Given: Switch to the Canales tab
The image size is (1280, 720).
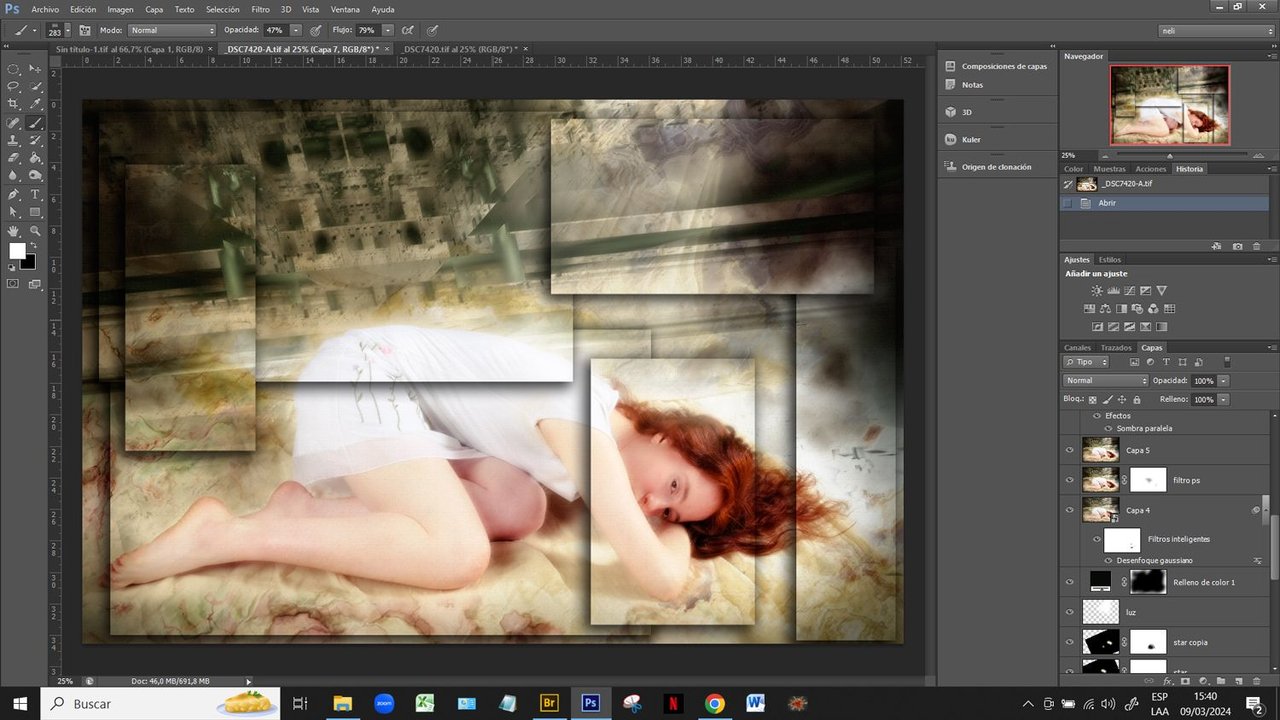Looking at the screenshot, I should [1078, 348].
